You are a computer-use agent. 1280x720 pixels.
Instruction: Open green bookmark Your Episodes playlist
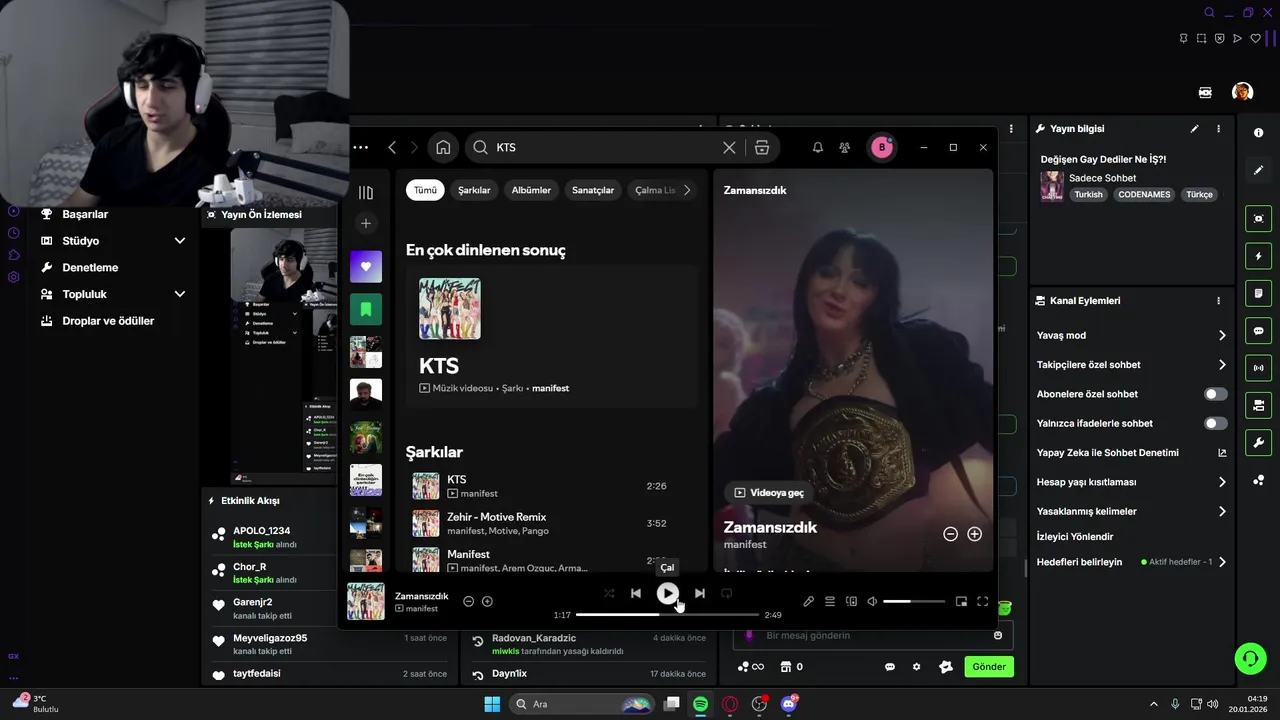coord(366,309)
